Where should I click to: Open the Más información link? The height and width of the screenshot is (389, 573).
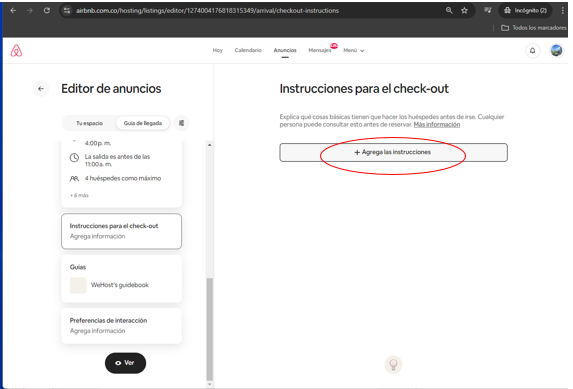(437, 125)
